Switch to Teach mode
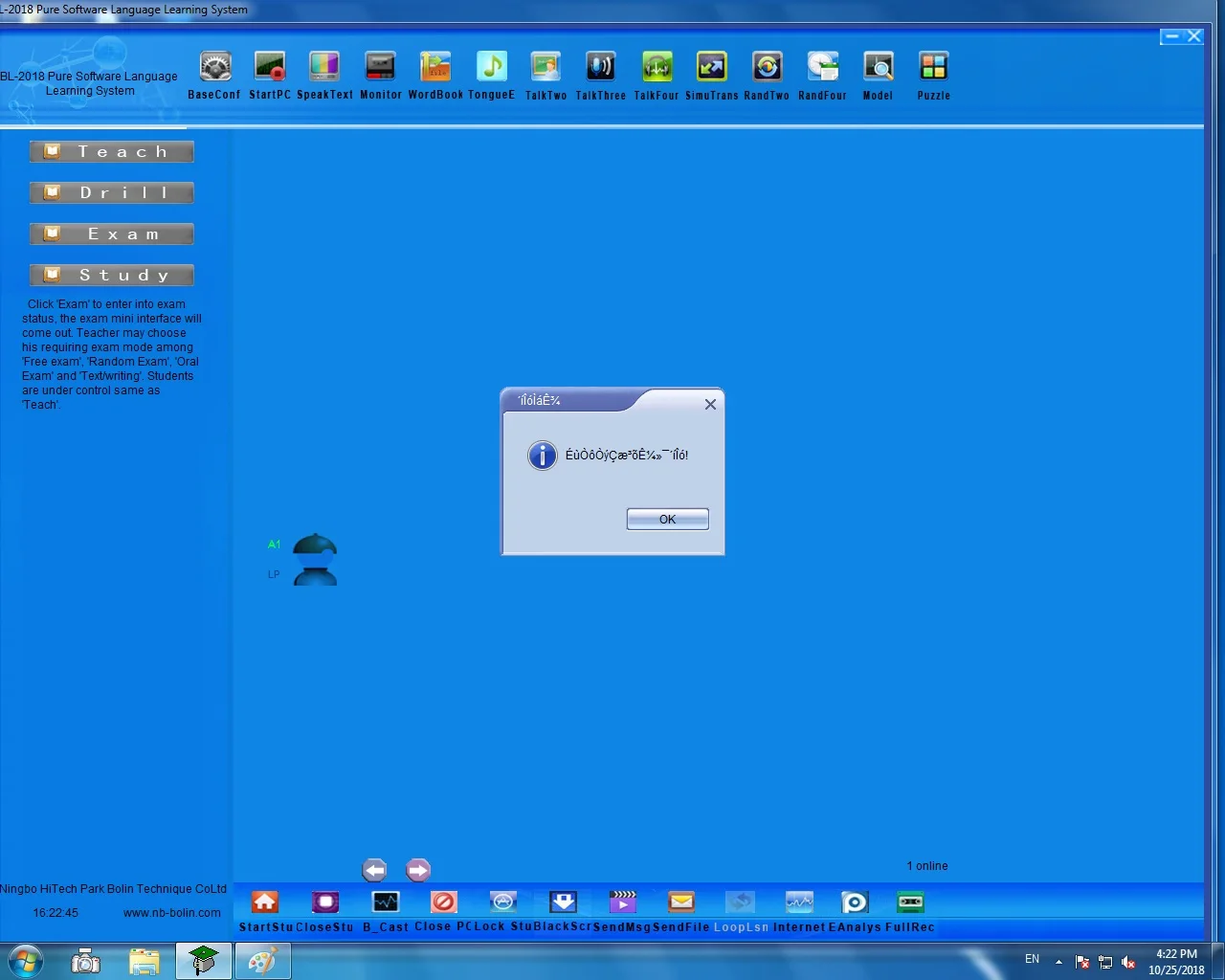The height and width of the screenshot is (980, 1225). coord(112,152)
